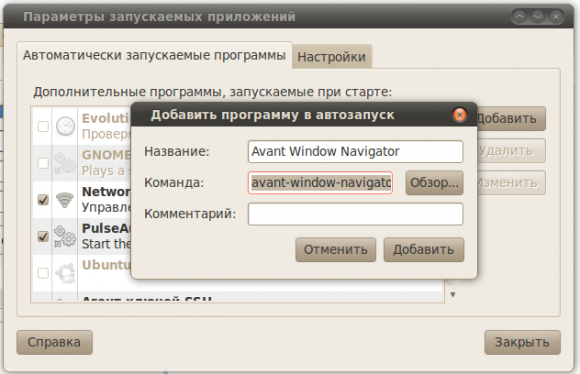Click the Закрыть button
This screenshot has width=580, height=374.
click(x=522, y=342)
